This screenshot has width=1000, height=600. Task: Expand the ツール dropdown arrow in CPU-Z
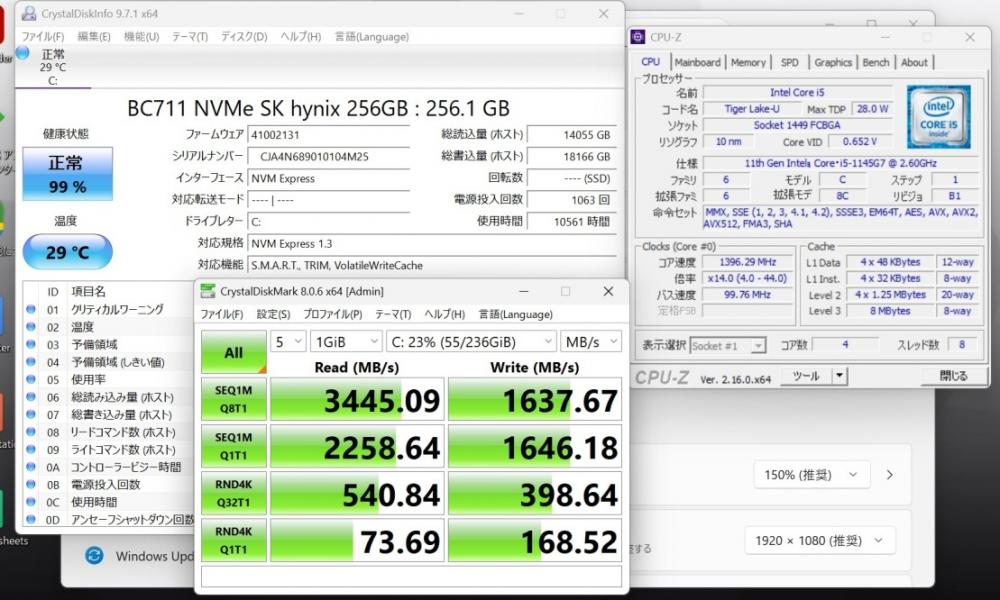point(839,376)
